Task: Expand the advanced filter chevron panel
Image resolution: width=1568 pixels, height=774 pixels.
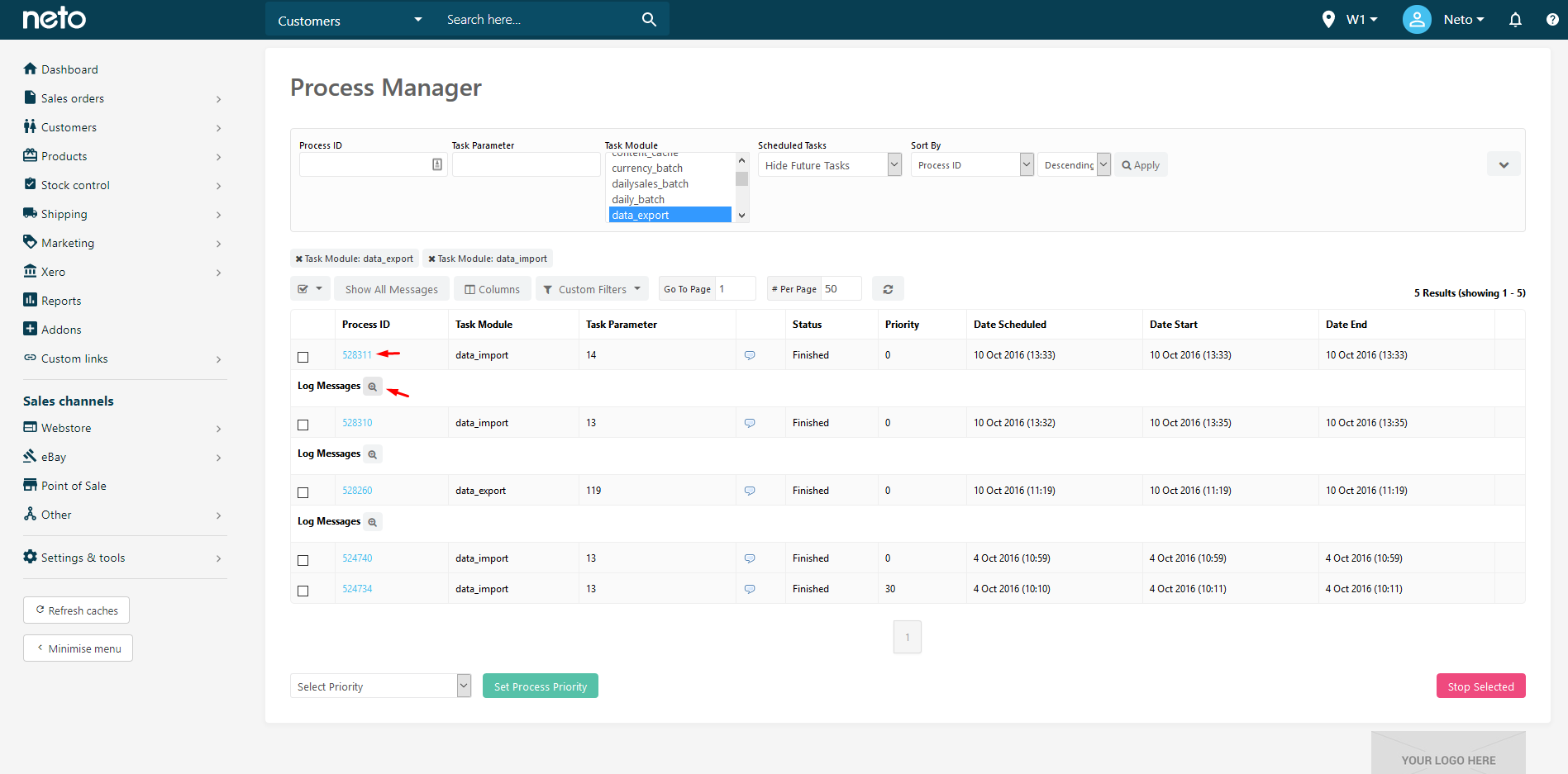Action: [x=1504, y=165]
